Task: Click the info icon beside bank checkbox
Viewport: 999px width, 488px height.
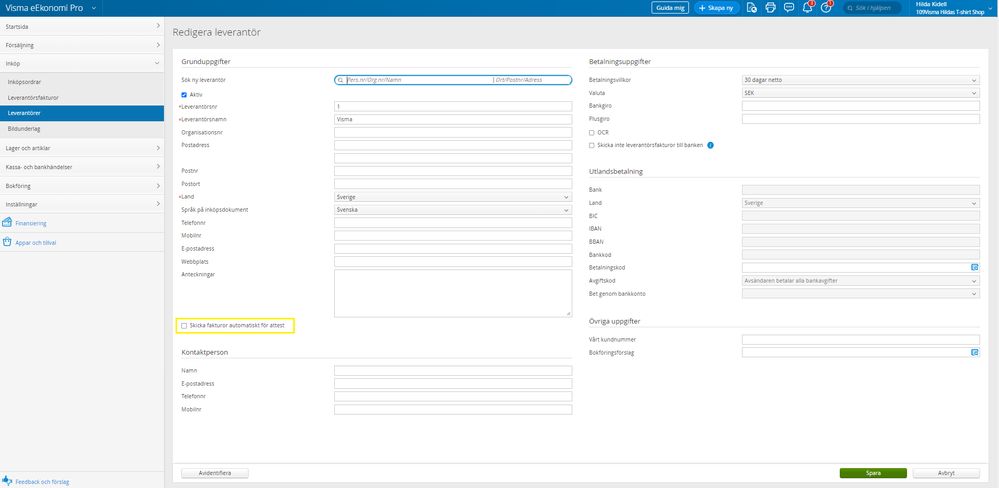Action: pos(710,145)
